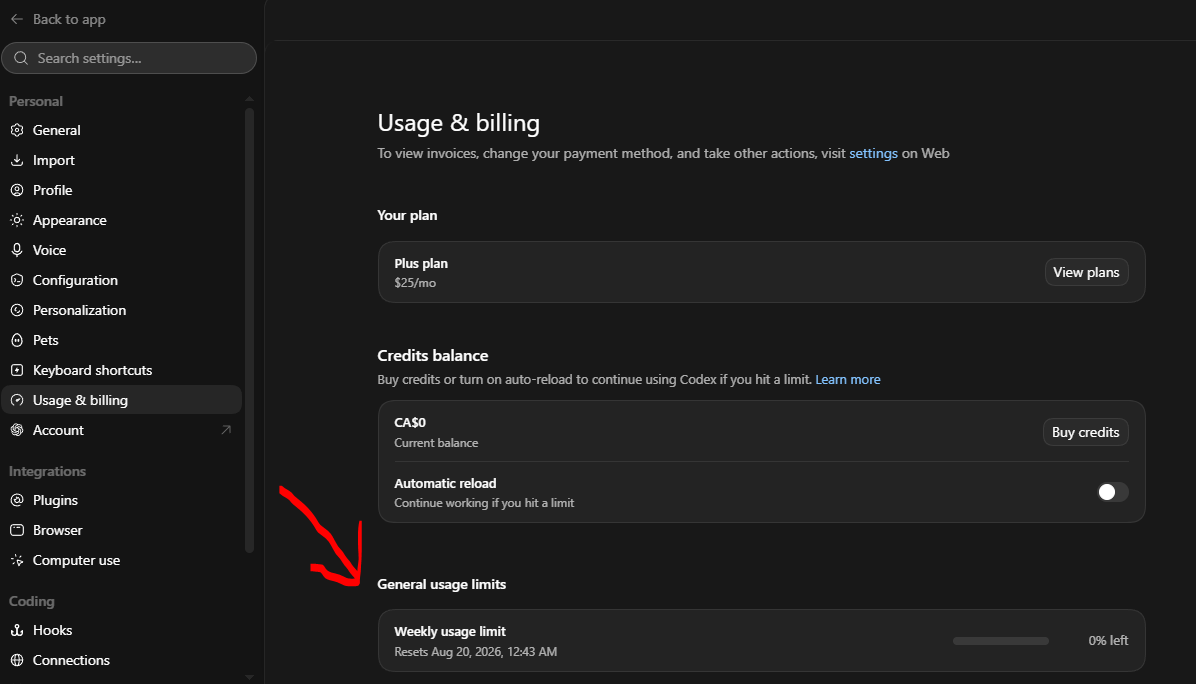
Task: Click the sidebar vertical scrollbar
Action: pyautogui.click(x=249, y=329)
